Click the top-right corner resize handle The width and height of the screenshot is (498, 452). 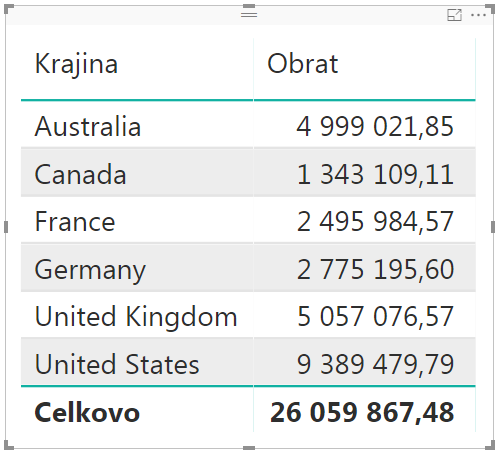(x=490, y=9)
